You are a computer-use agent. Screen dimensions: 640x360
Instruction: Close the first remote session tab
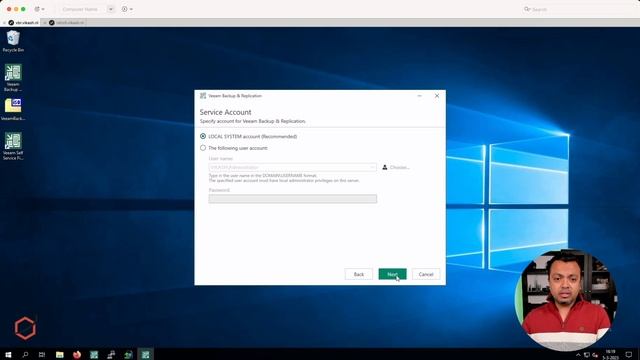point(4,23)
